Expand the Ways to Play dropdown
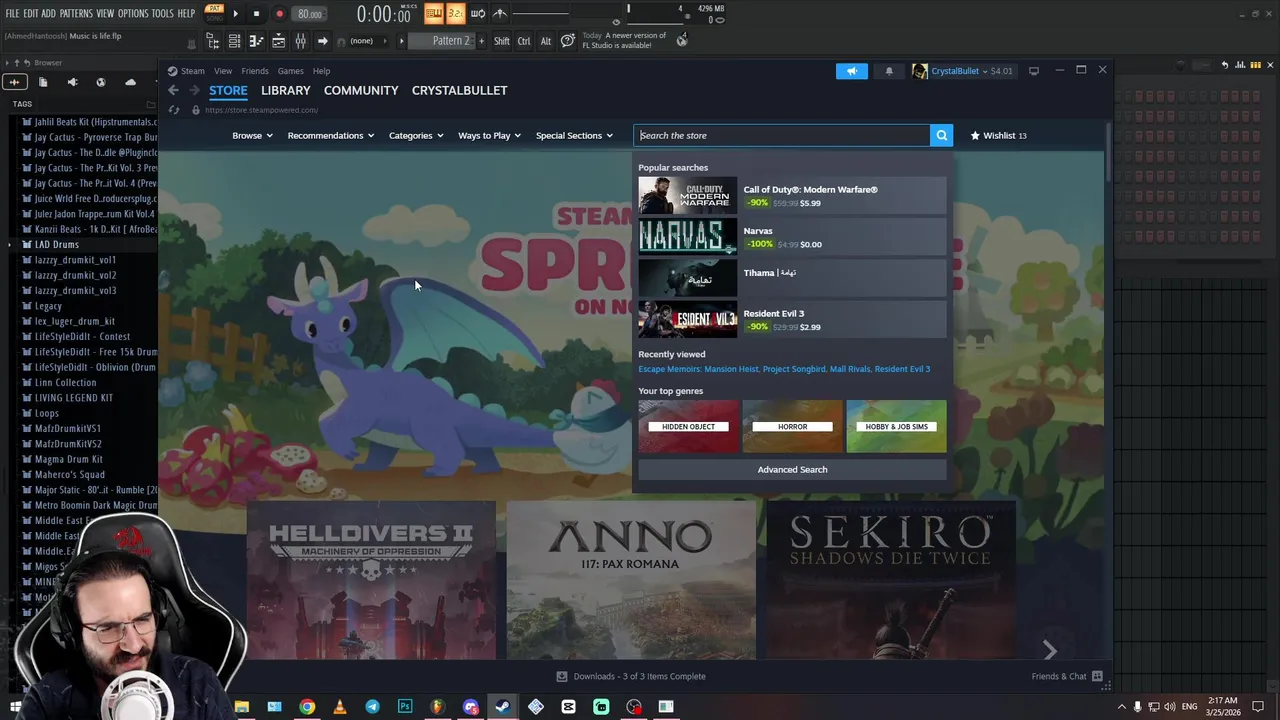This screenshot has width=1280, height=720. pyautogui.click(x=489, y=135)
